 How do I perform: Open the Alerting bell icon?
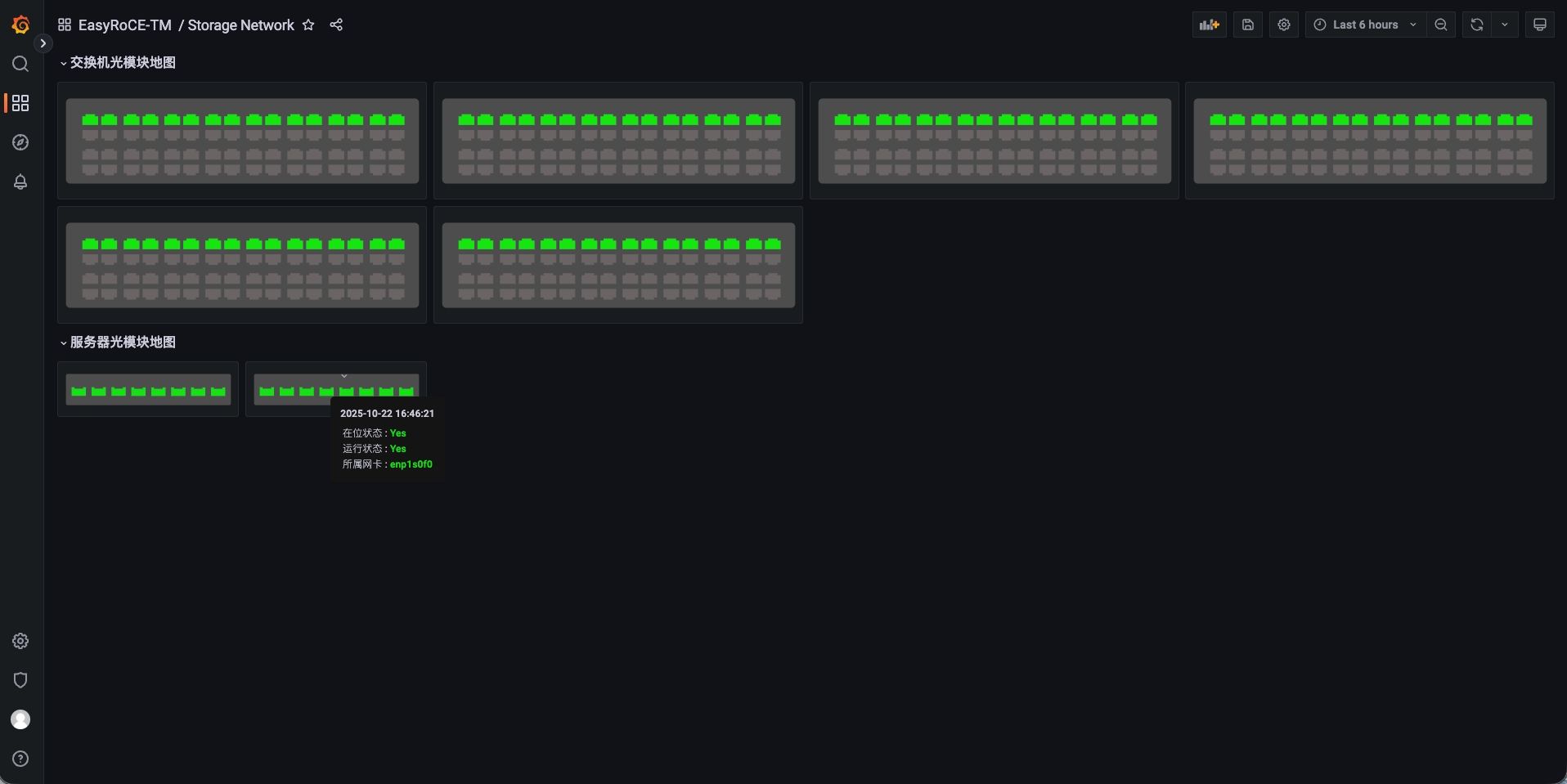[x=20, y=181]
